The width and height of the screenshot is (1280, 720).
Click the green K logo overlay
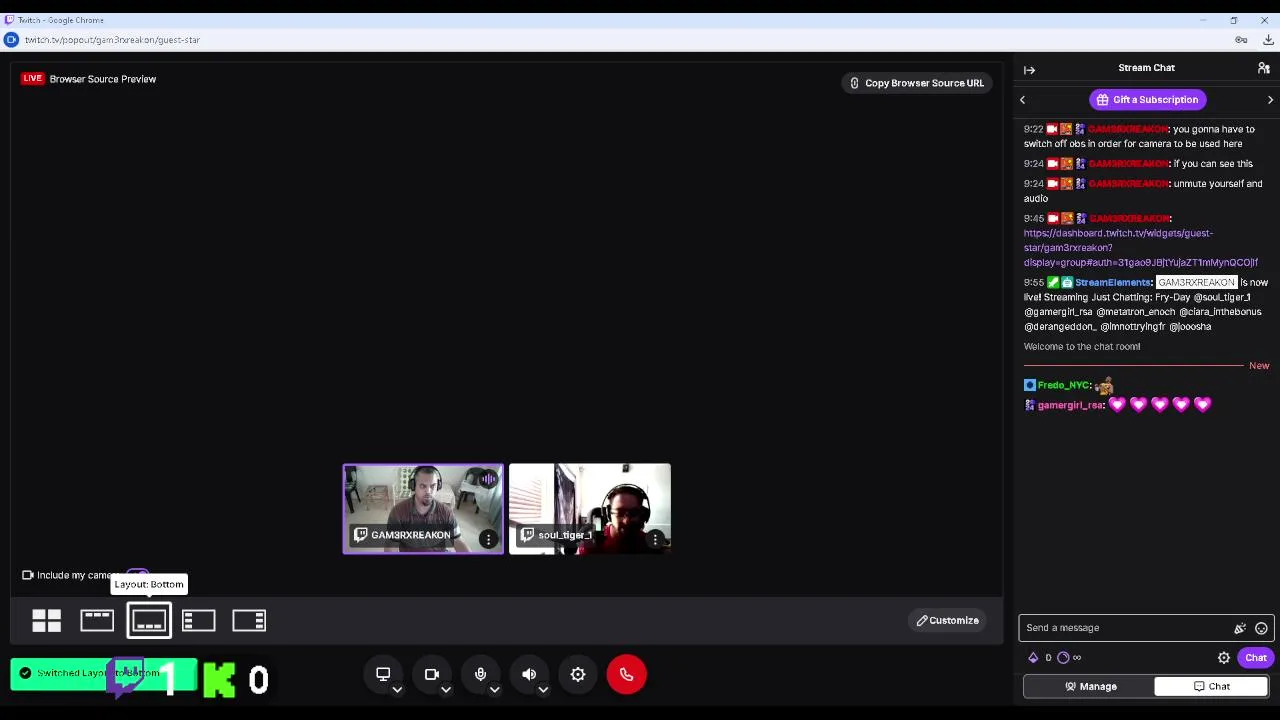click(x=220, y=679)
